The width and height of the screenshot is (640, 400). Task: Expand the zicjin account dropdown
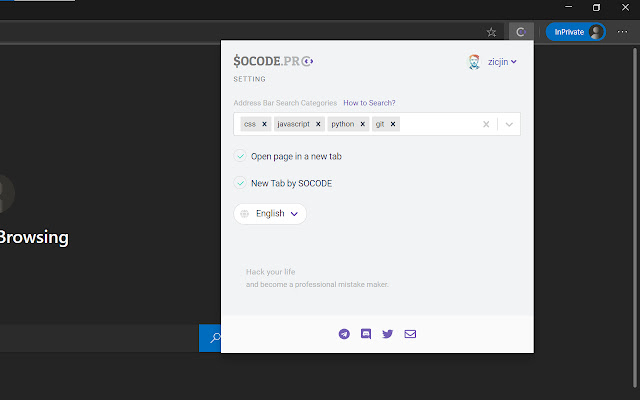[x=502, y=62]
